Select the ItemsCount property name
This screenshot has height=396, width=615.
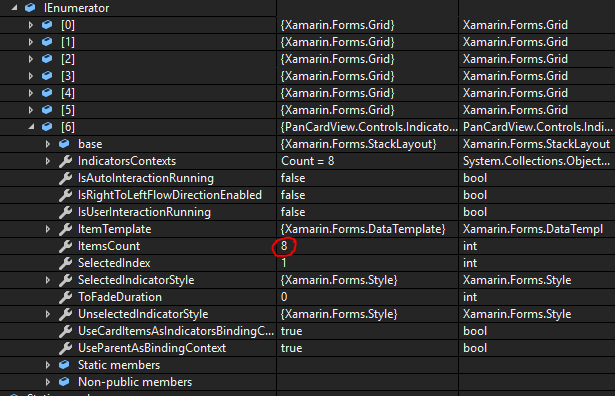click(x=109, y=246)
